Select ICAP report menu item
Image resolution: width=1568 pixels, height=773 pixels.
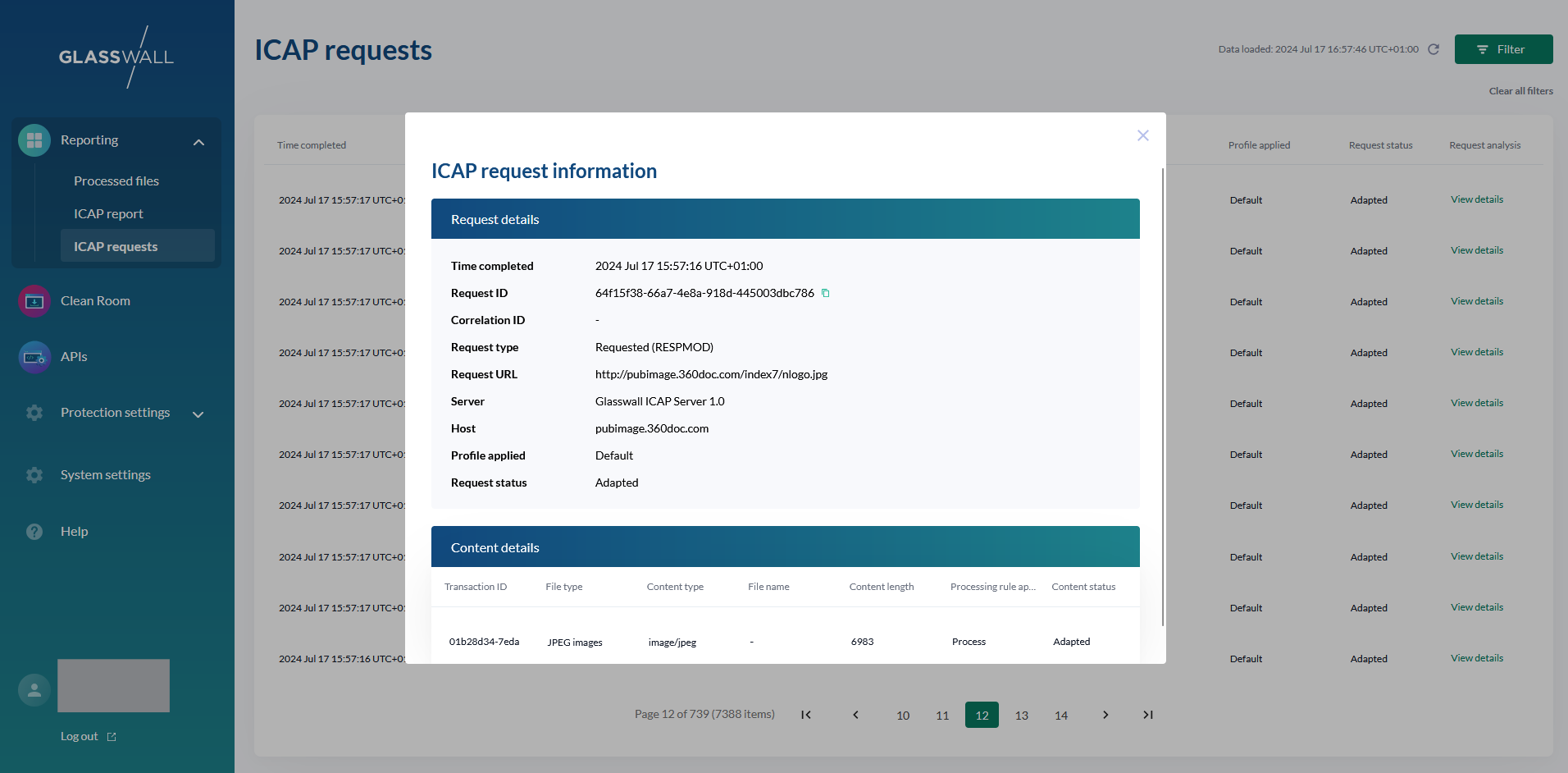point(108,214)
